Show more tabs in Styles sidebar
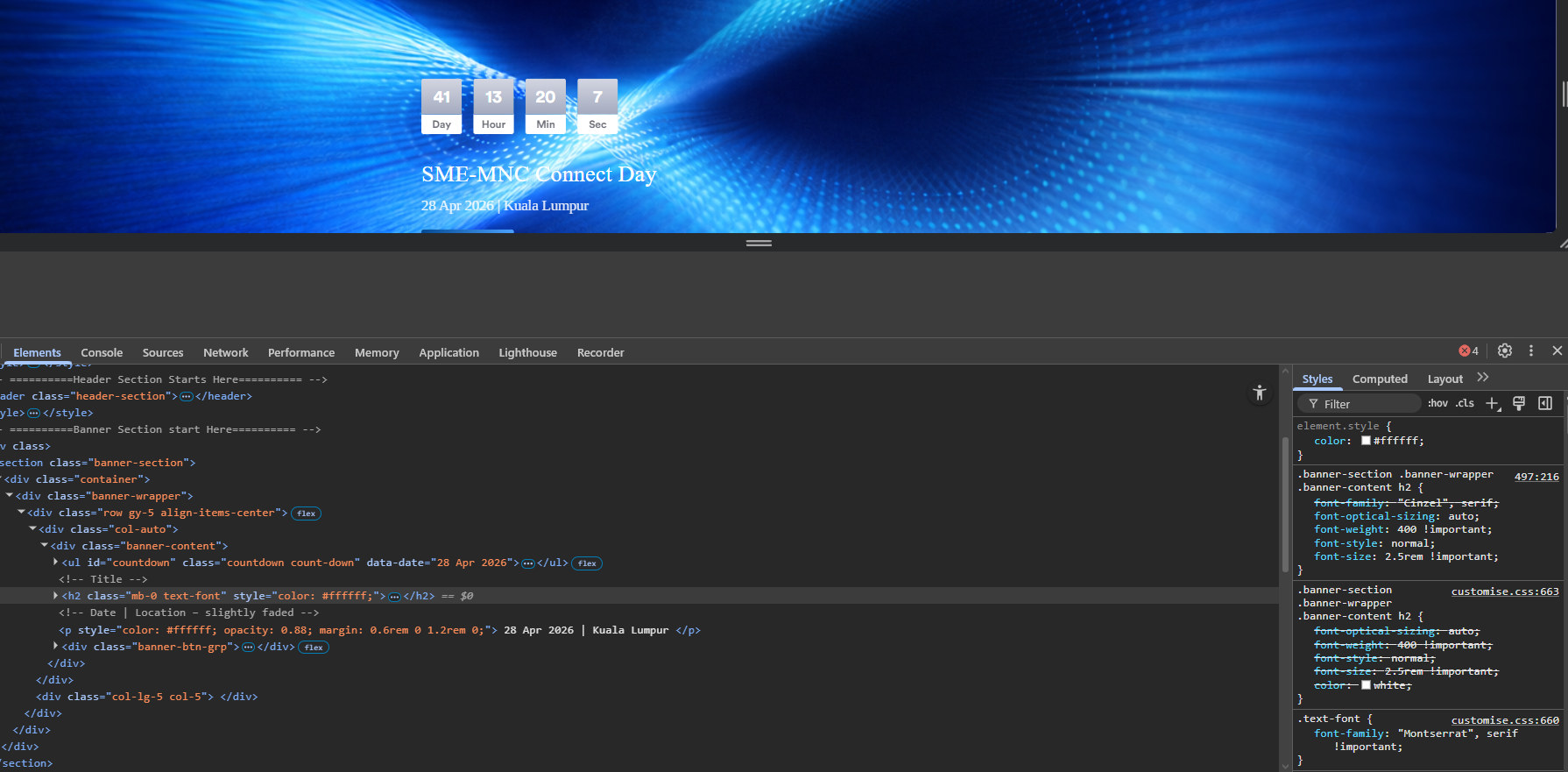1568x772 pixels. click(x=1482, y=378)
